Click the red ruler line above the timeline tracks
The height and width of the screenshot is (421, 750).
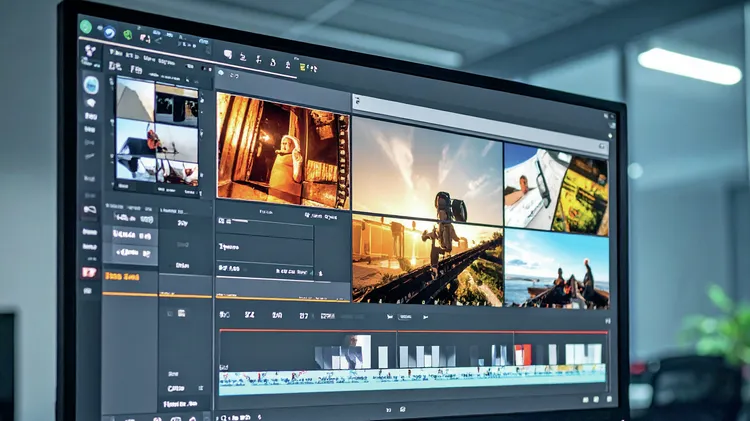[413, 331]
